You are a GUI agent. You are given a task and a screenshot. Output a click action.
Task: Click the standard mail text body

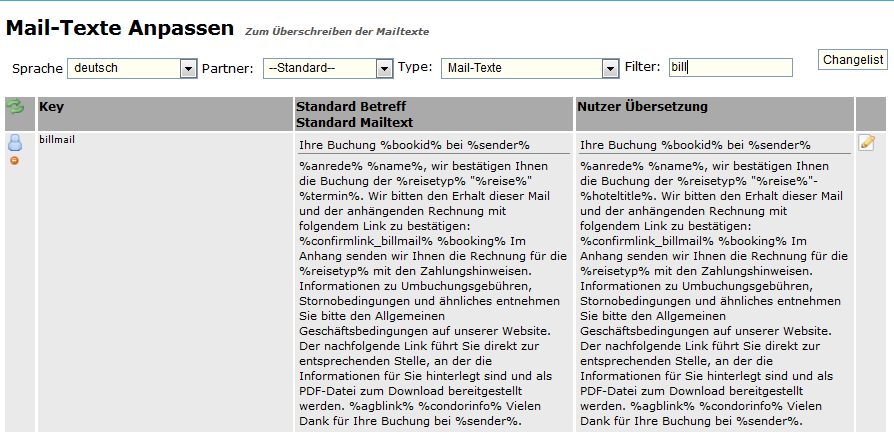click(x=425, y=290)
